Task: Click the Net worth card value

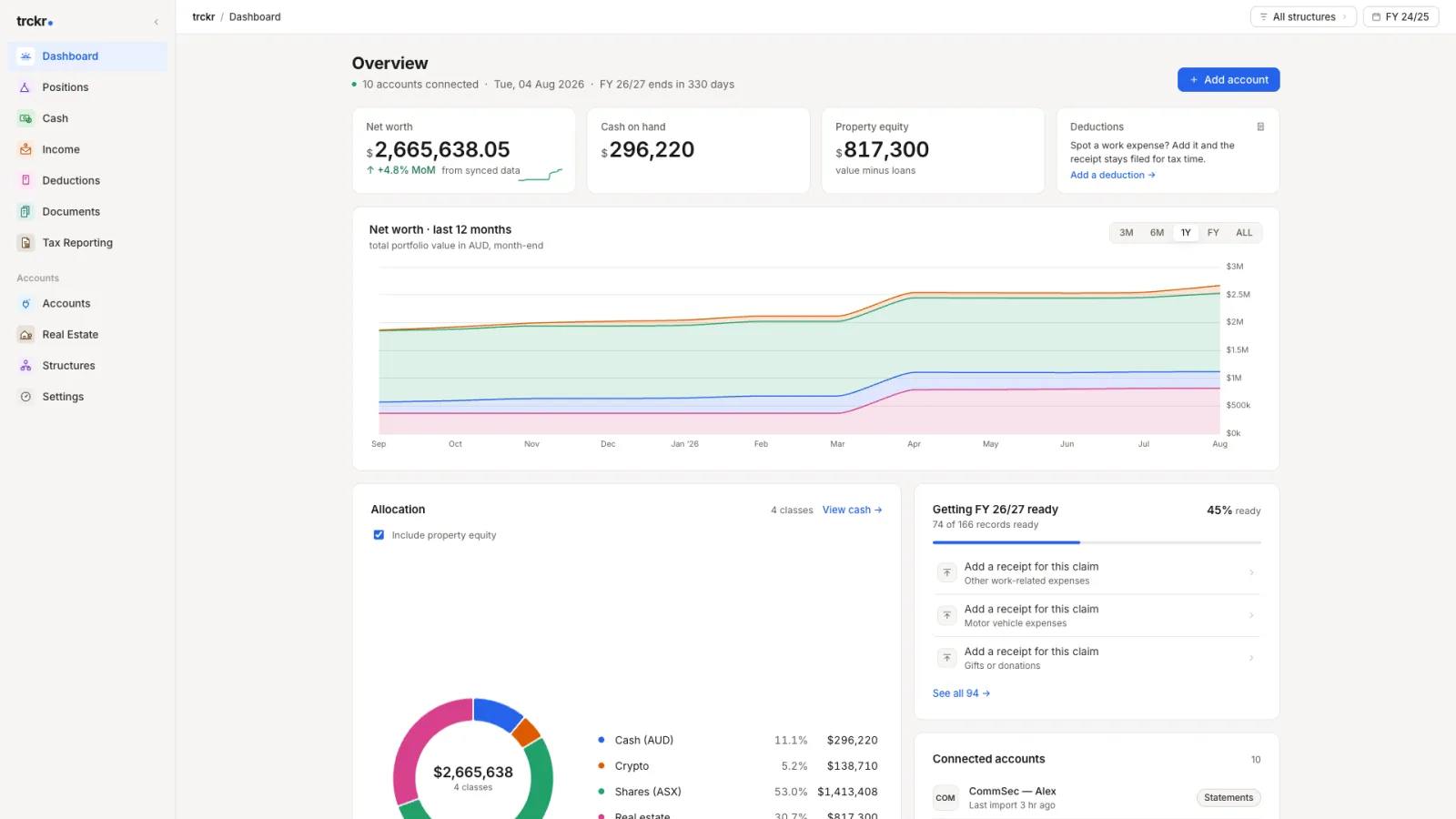Action: click(x=438, y=150)
